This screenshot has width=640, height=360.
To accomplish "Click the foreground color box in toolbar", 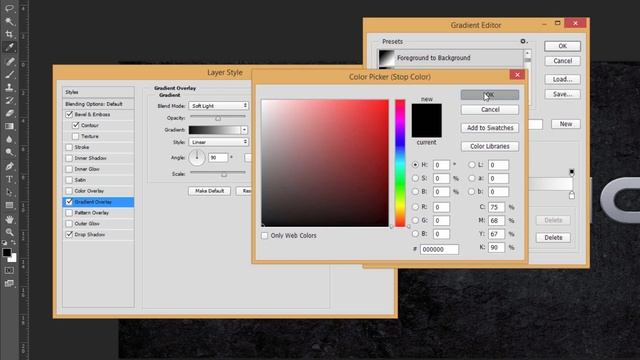I will pyautogui.click(x=7, y=253).
